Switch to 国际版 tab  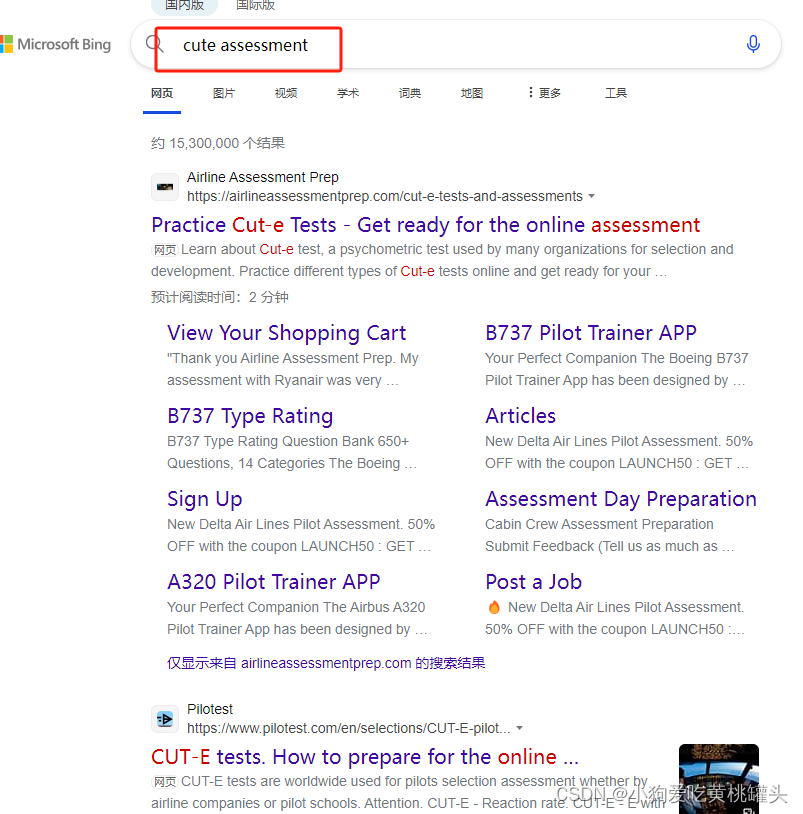coord(255,6)
